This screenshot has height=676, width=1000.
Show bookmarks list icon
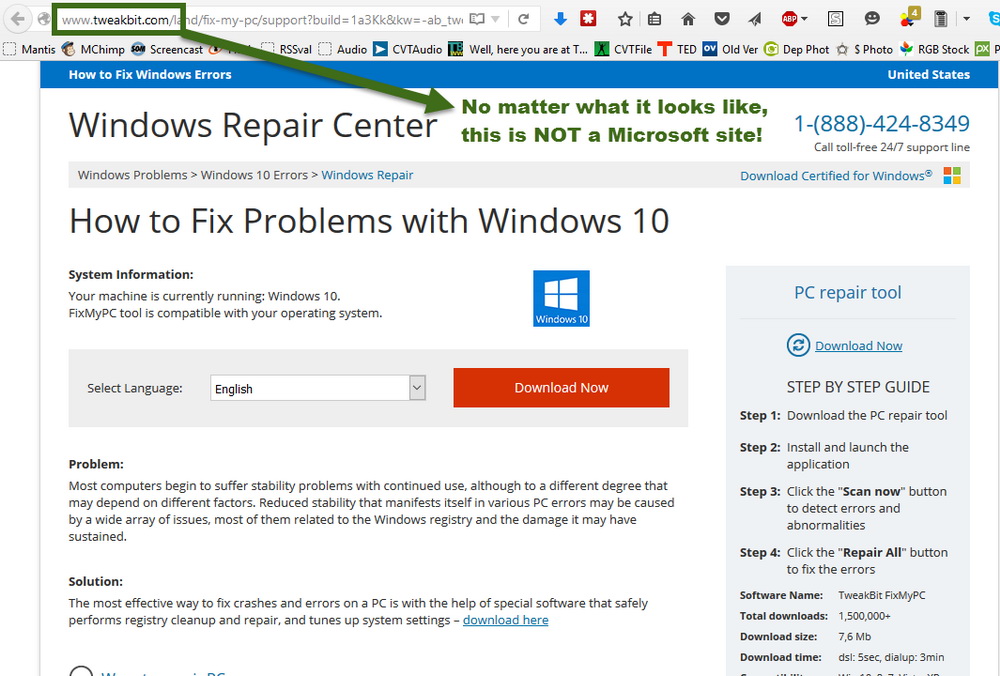pyautogui.click(x=654, y=19)
